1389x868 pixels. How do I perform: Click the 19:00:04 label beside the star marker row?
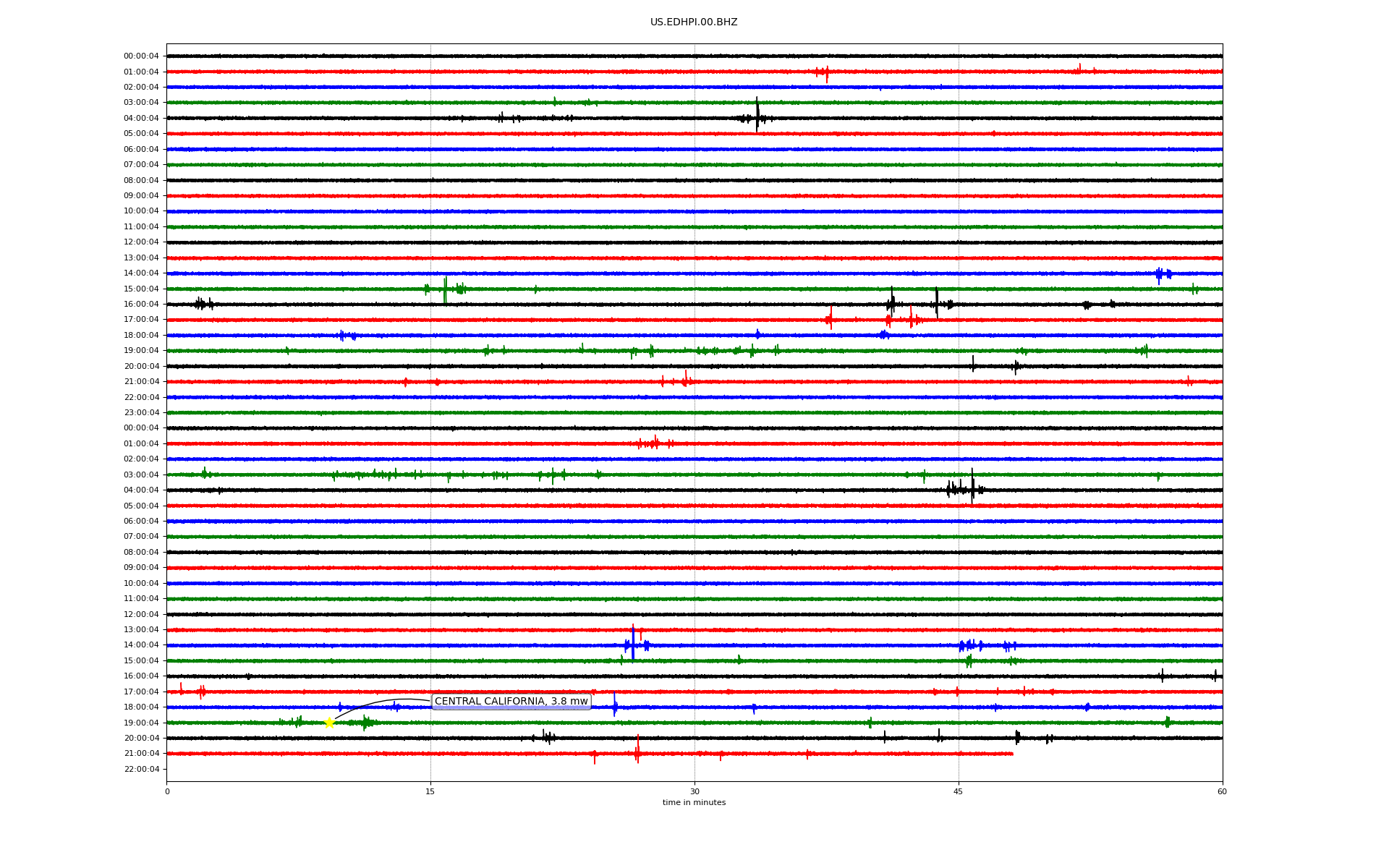pyautogui.click(x=141, y=723)
